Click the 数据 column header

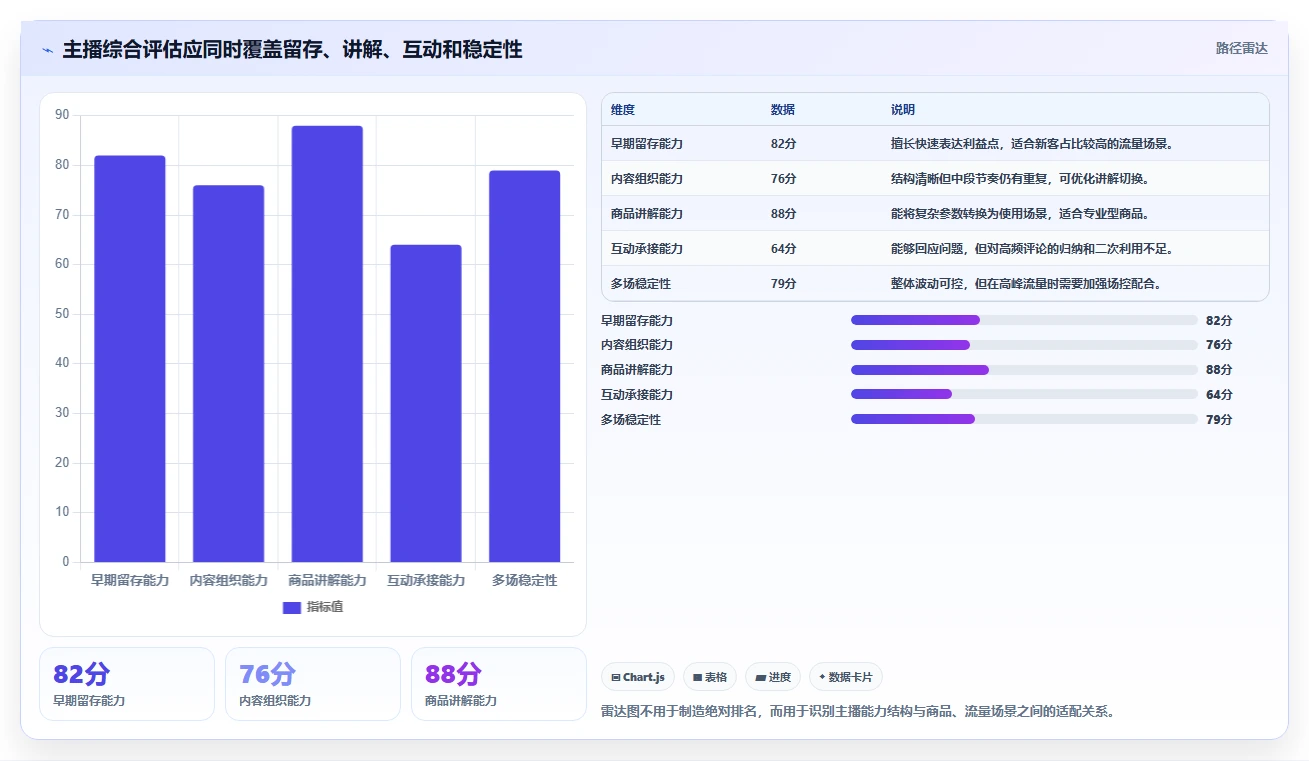tap(783, 110)
